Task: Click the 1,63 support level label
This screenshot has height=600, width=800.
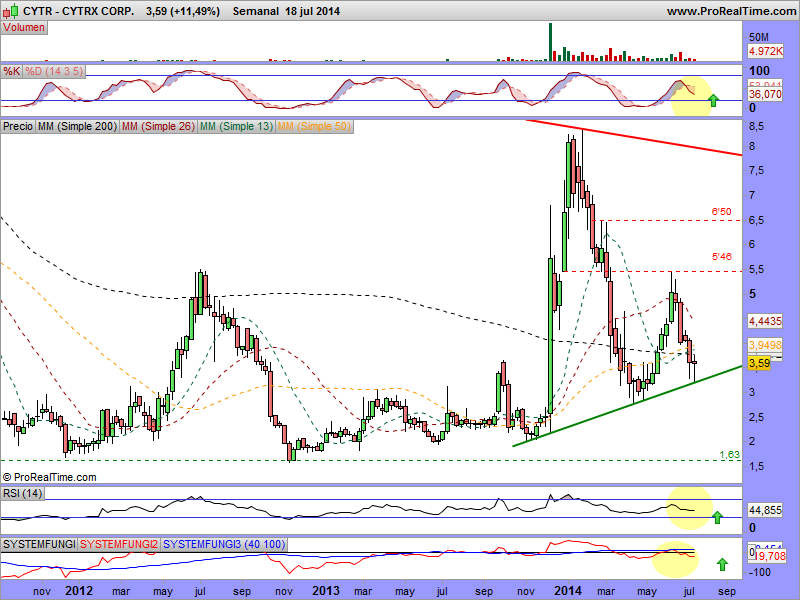Action: pyautogui.click(x=730, y=454)
